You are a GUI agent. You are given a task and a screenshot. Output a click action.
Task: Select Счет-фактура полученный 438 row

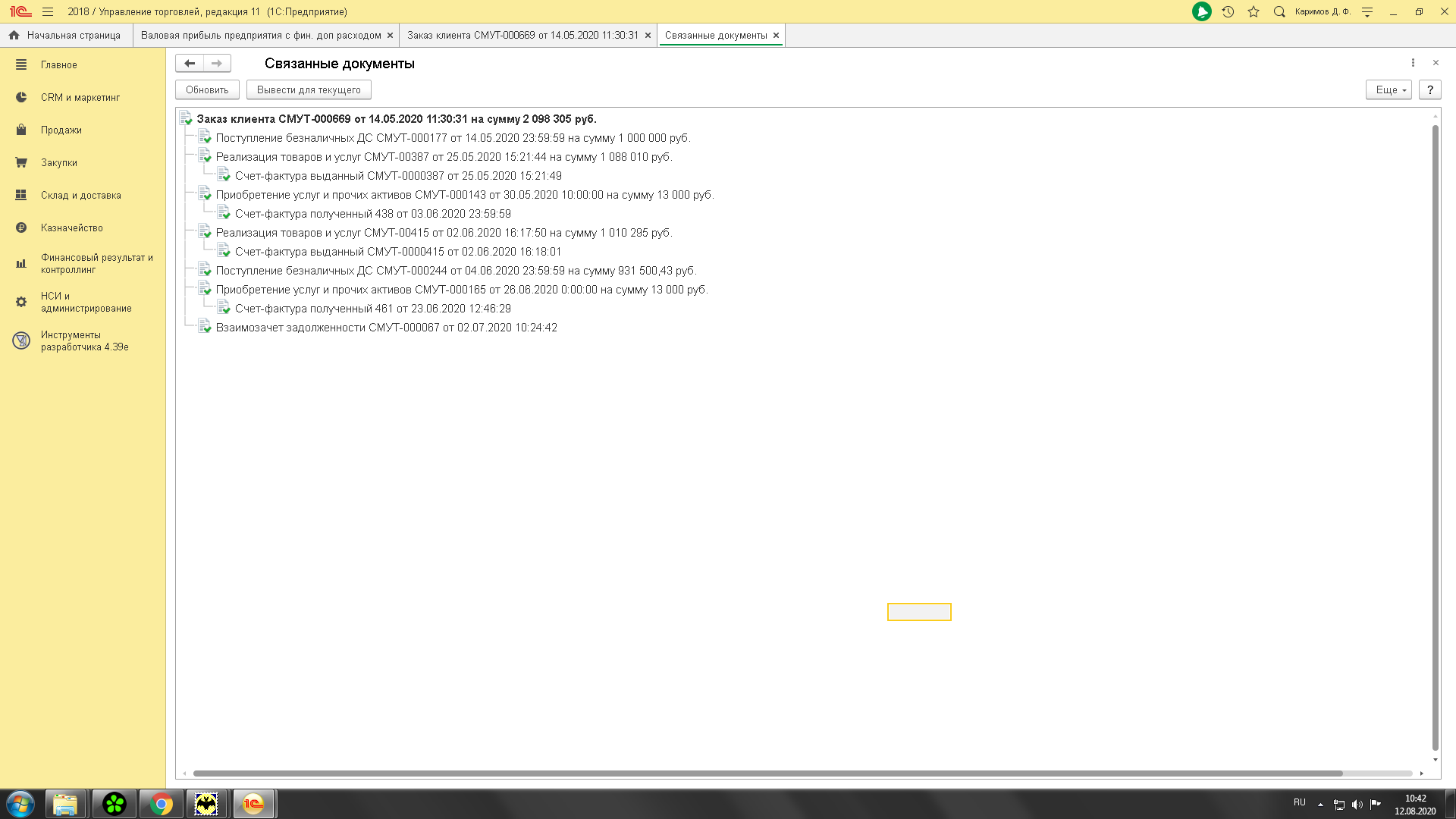click(372, 214)
